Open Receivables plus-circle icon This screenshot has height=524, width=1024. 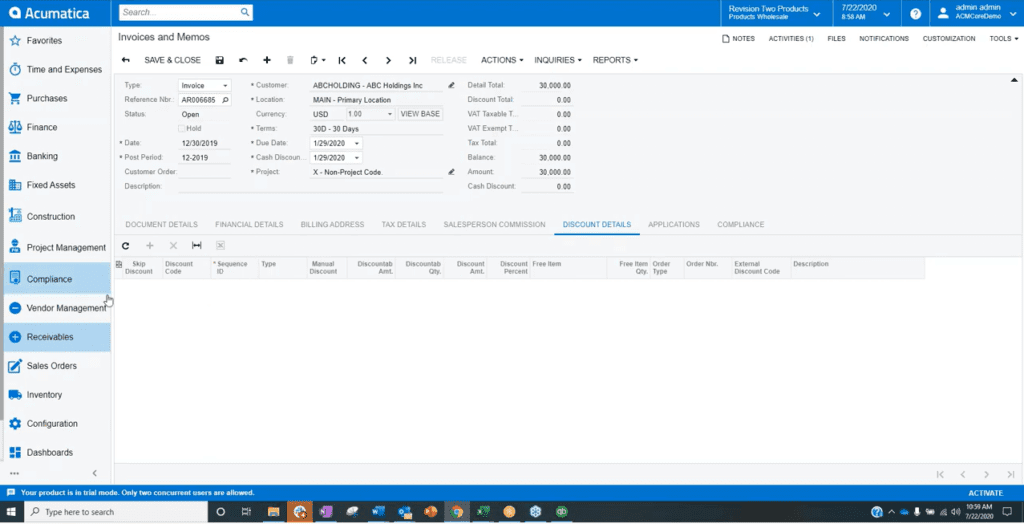pos(15,337)
